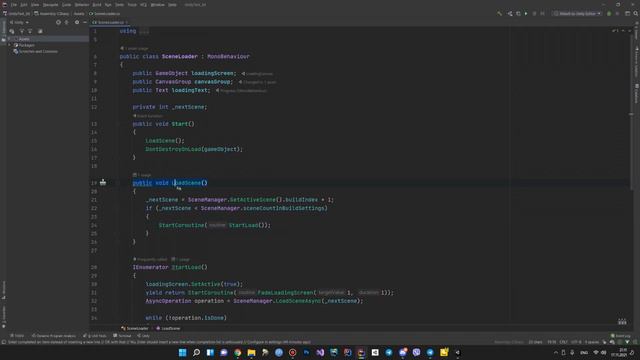Screen dimensions: 640x360
Task: Open the Unity view selector dropdown in Explorer
Action: pyautogui.click(x=19, y=22)
